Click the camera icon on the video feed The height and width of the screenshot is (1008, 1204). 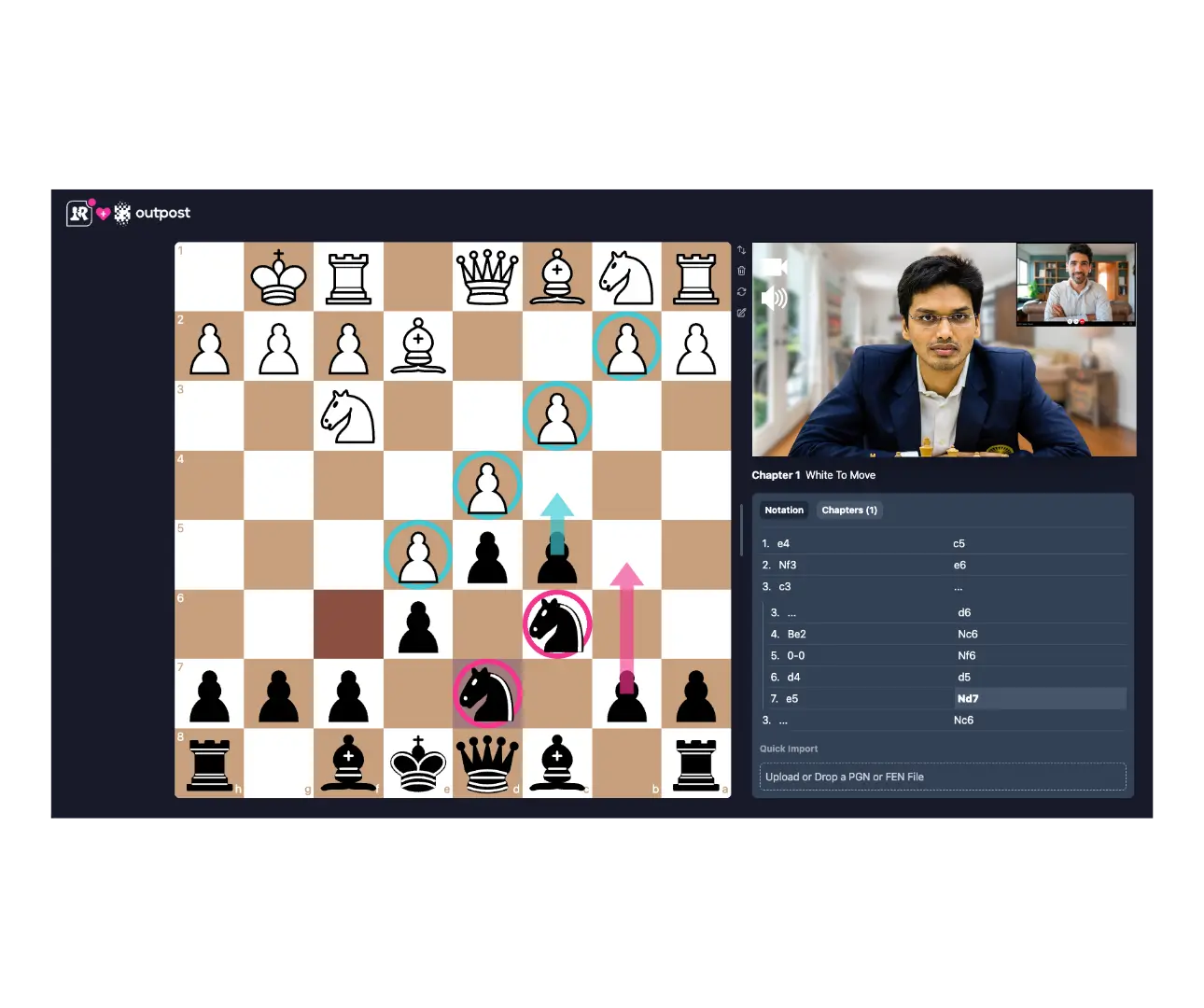(x=773, y=266)
